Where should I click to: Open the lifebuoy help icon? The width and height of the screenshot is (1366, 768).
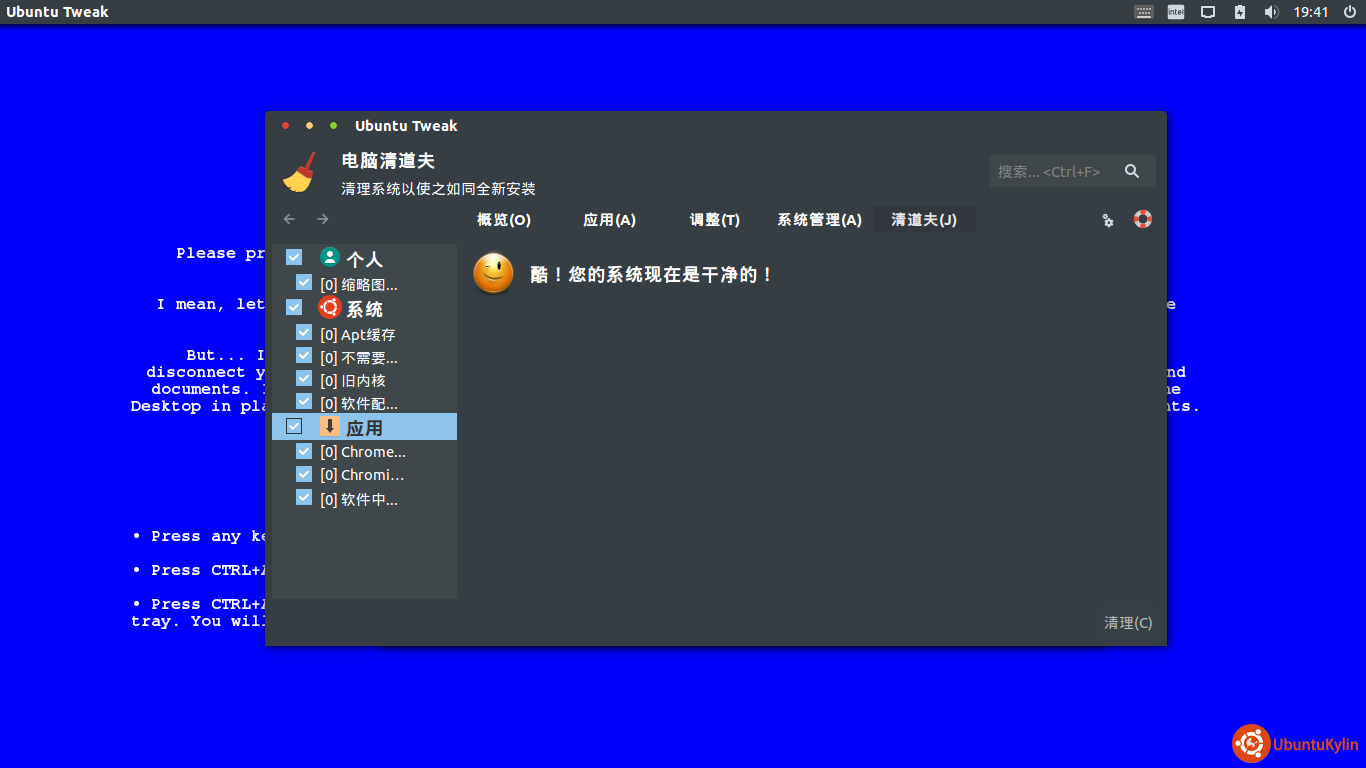pos(1143,219)
